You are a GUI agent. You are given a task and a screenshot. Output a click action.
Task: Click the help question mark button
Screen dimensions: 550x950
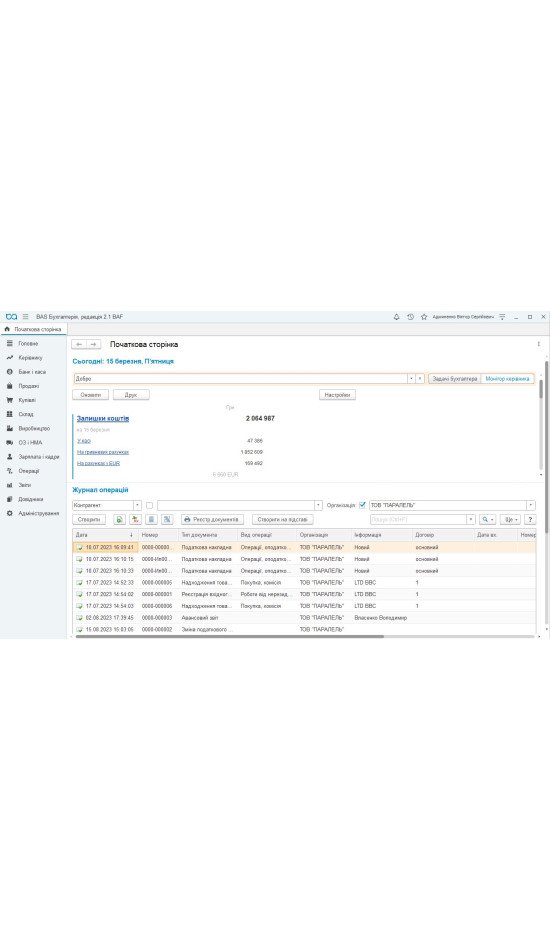point(530,520)
